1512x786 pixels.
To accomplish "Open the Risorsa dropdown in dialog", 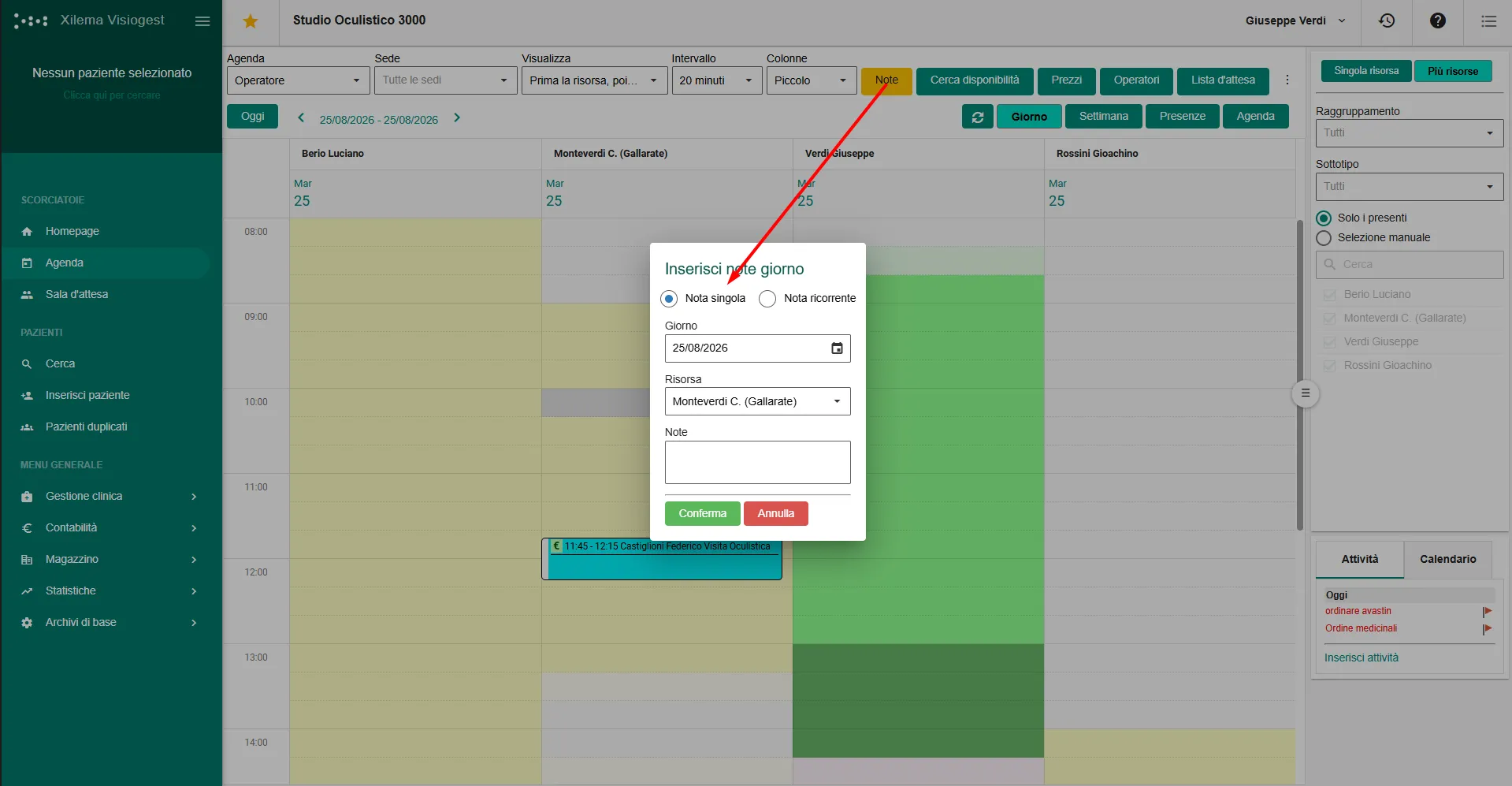I will pyautogui.click(x=758, y=401).
